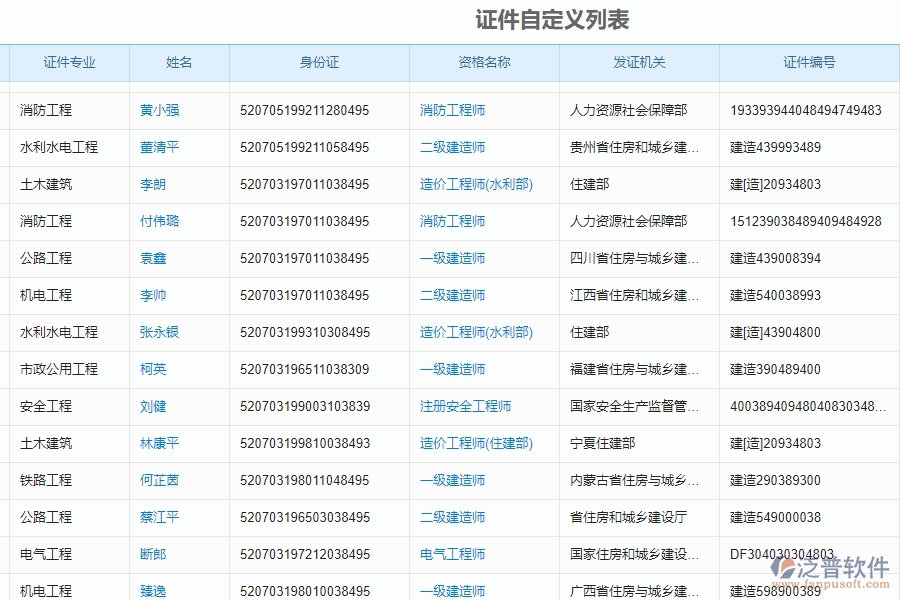Click 电气工程师 link in 断郎's row

pos(452,554)
